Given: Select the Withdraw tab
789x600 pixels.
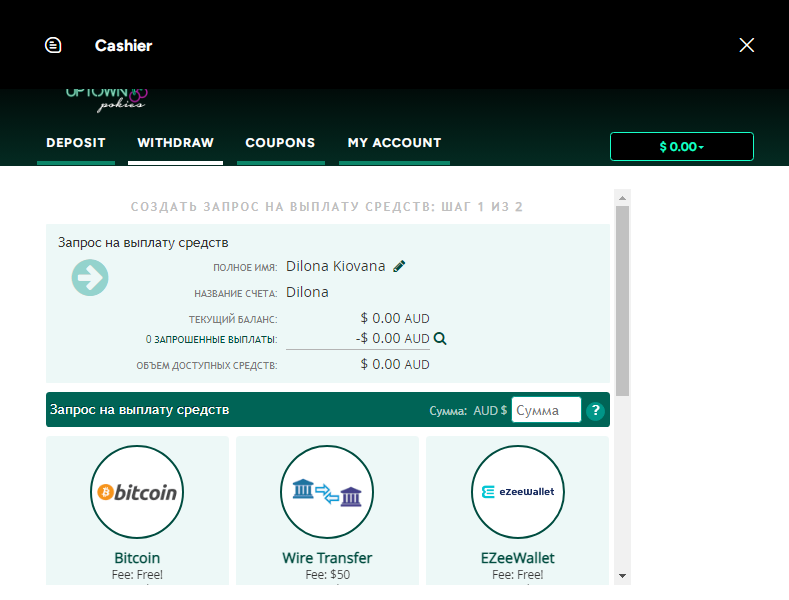Looking at the screenshot, I should (x=175, y=143).
